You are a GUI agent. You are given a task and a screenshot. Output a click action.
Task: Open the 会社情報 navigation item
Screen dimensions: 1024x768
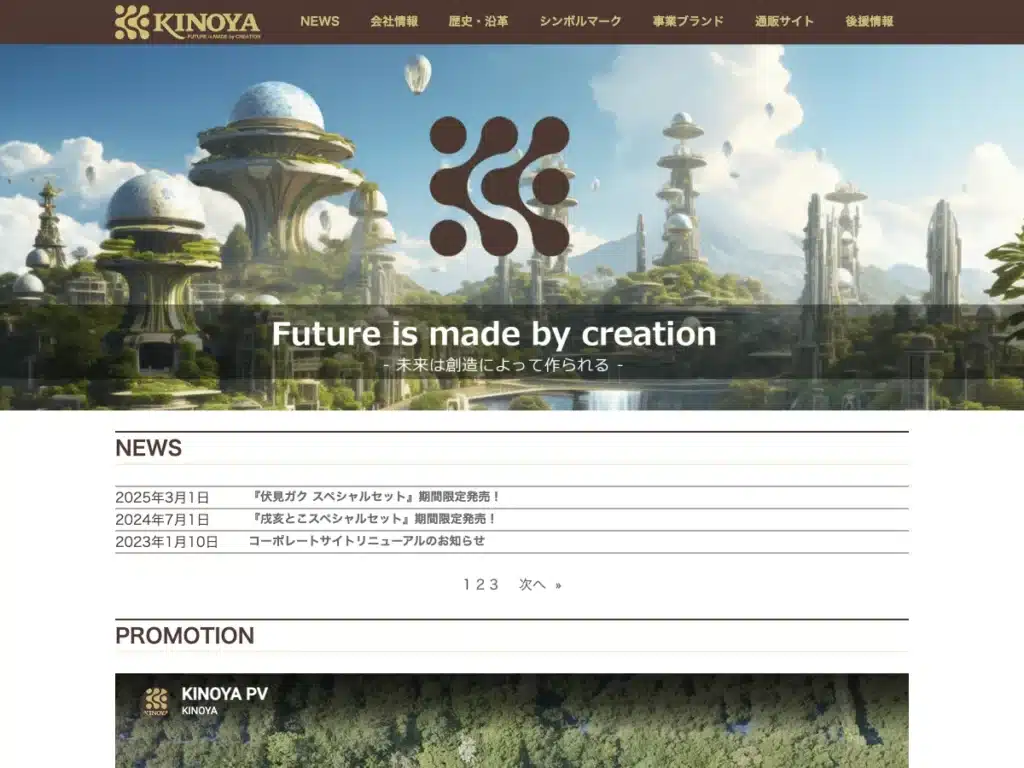[394, 22]
